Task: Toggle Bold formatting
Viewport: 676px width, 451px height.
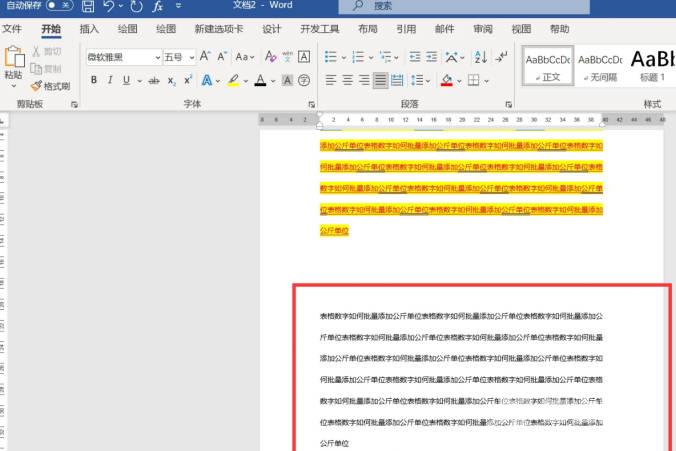Action: click(x=95, y=80)
